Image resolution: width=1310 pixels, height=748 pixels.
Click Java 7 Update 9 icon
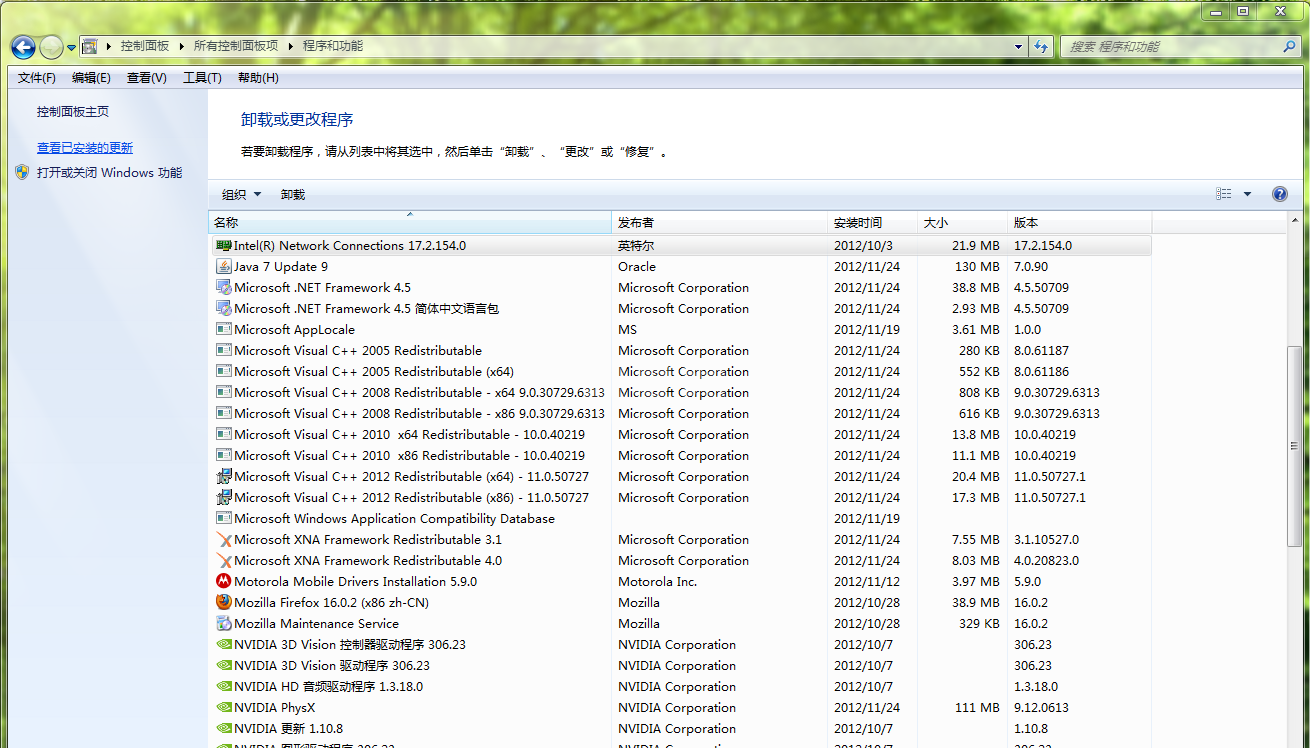click(x=224, y=266)
